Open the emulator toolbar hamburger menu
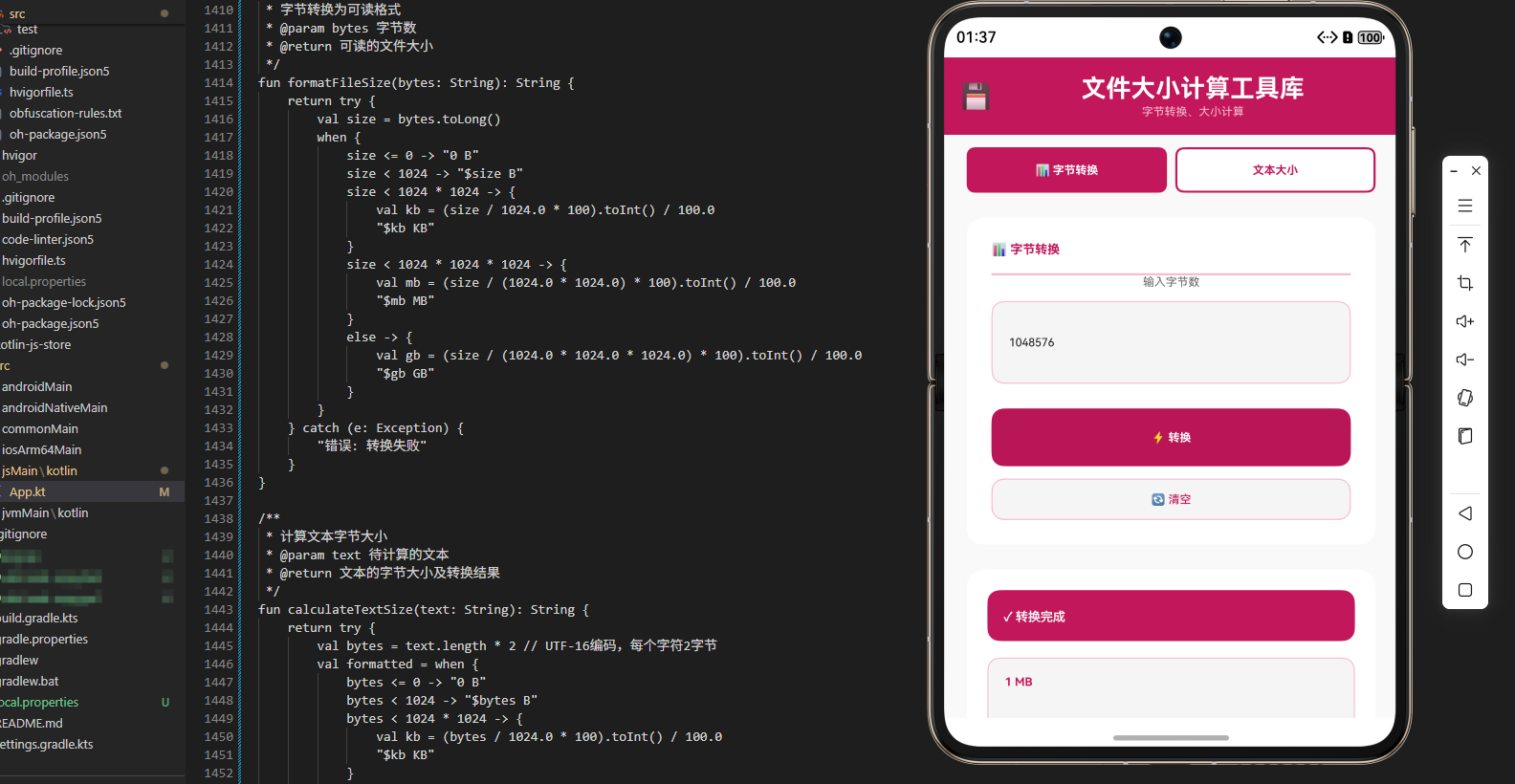 tap(1464, 206)
